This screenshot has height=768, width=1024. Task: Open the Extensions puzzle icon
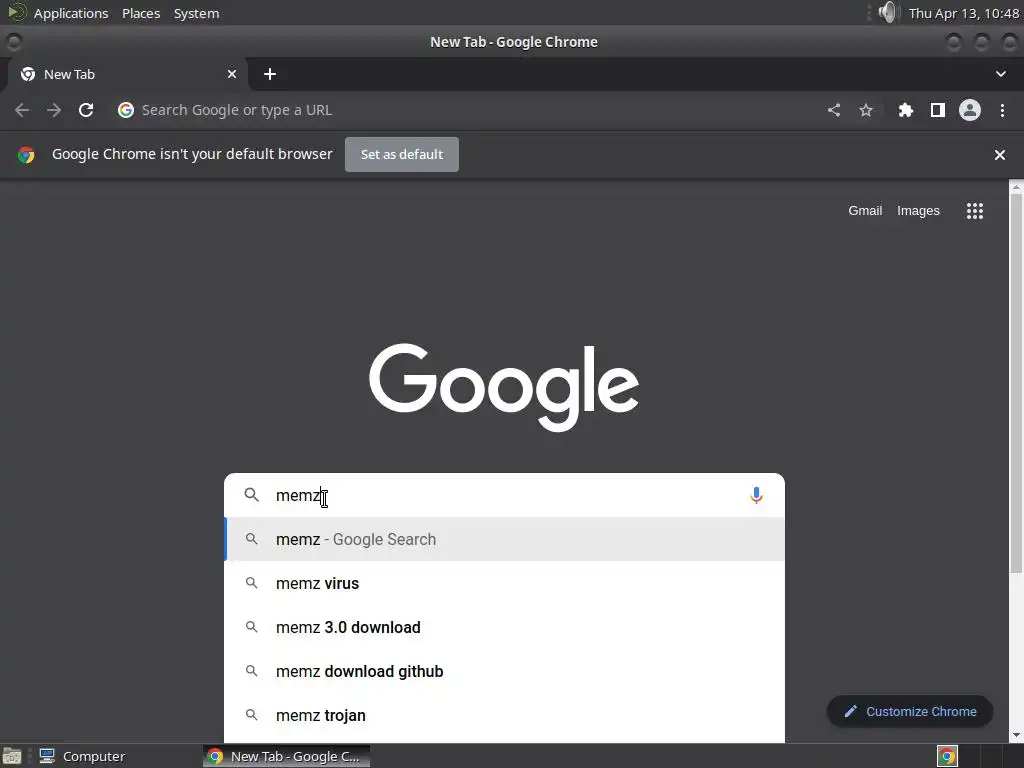[905, 110]
